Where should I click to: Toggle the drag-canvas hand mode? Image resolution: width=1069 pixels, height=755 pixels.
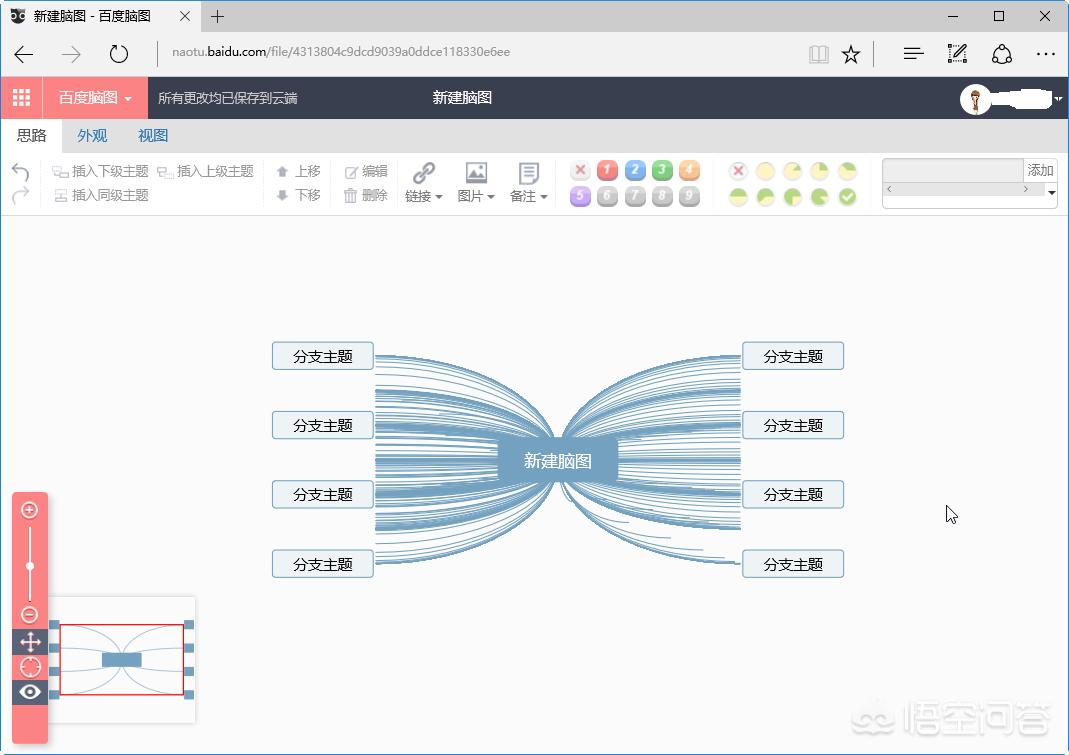[x=29, y=641]
